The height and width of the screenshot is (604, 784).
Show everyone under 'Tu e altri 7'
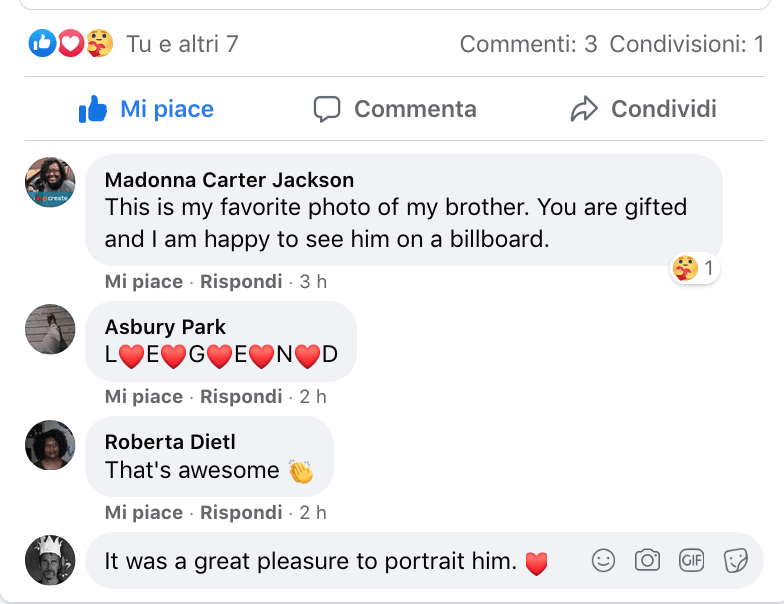pos(182,44)
